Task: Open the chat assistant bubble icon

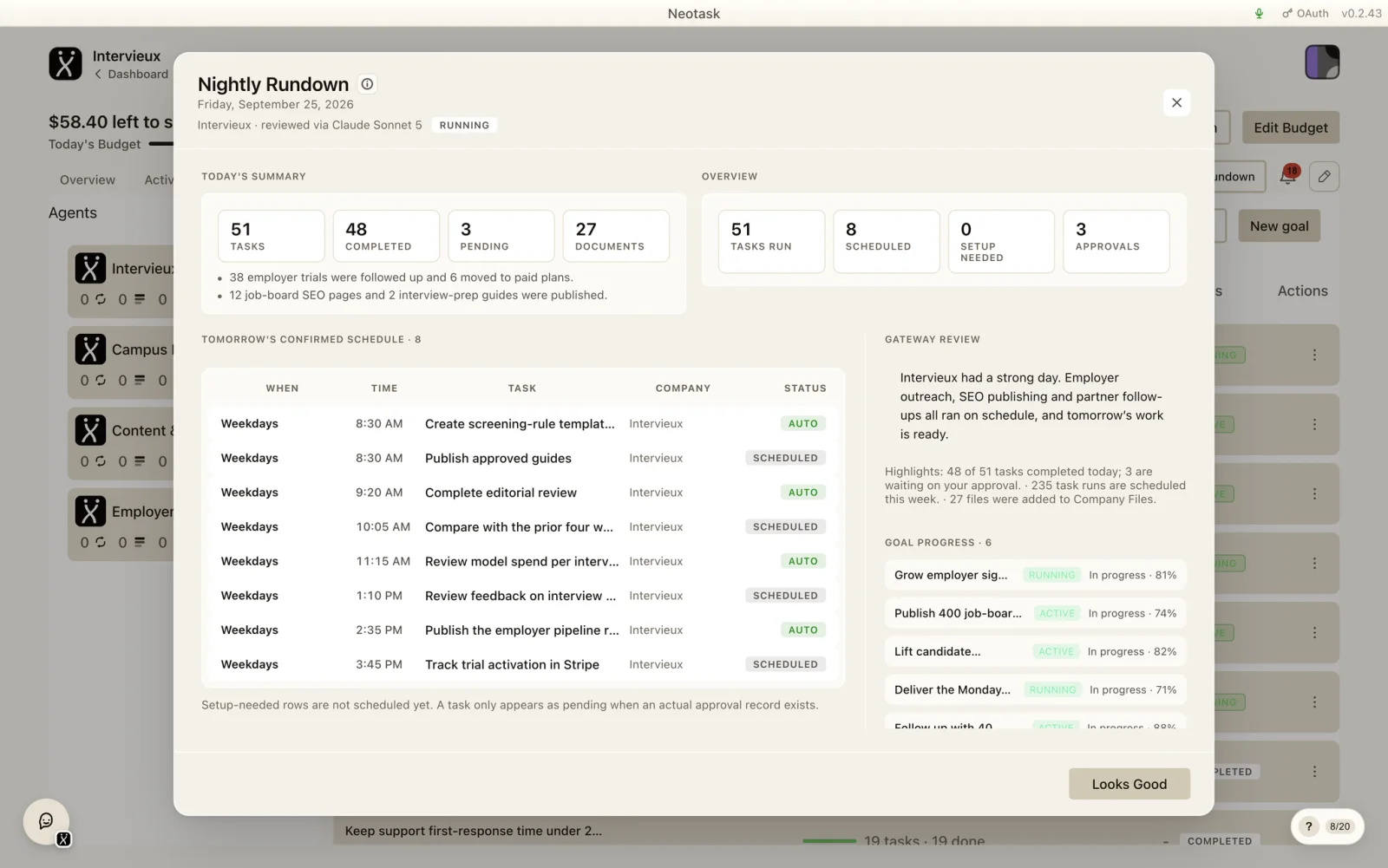Action: [46, 821]
